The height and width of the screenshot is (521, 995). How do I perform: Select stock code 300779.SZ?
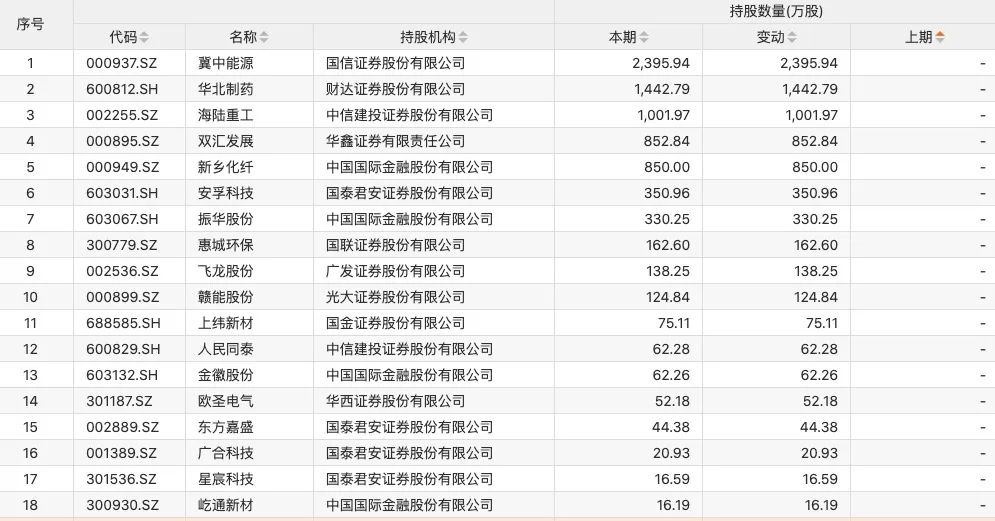click(x=122, y=246)
